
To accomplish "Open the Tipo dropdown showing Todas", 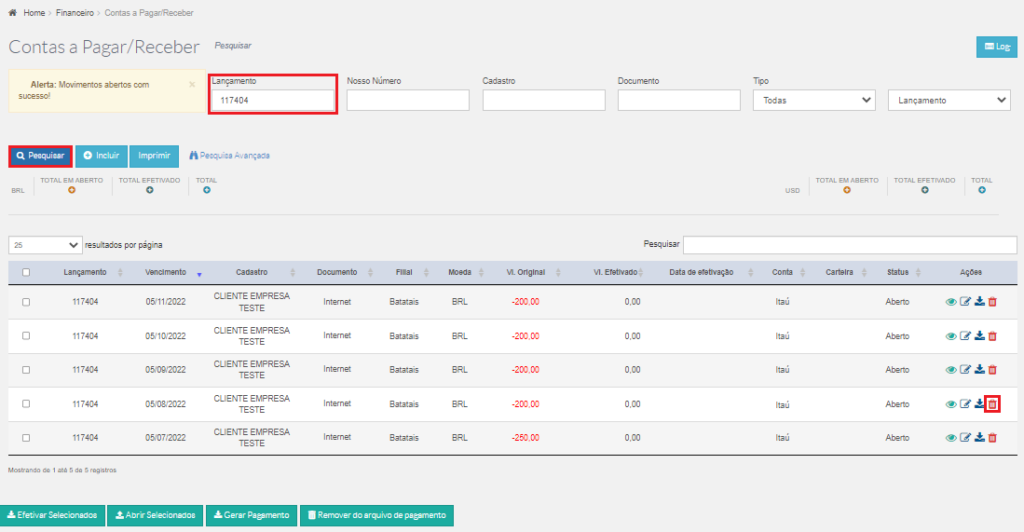I will click(814, 101).
